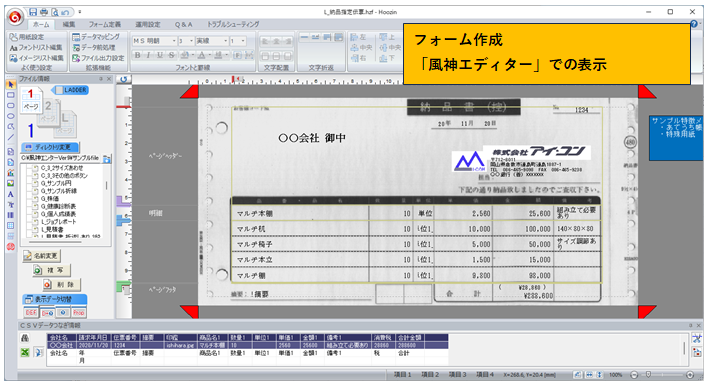This screenshot has width=708, height=387.
Task: Pick the line drawing tool
Action: pos(11,137)
